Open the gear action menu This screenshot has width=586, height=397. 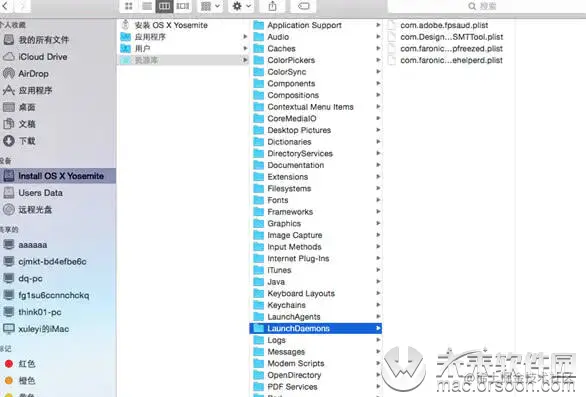241,6
